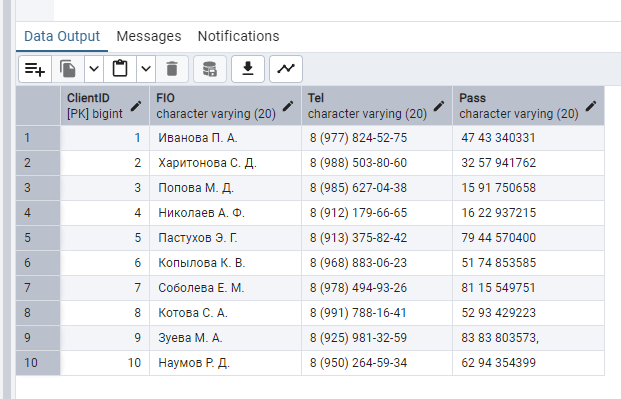Click the pencil edit icon on ClientID column
This screenshot has height=399, width=621.
pos(136,106)
